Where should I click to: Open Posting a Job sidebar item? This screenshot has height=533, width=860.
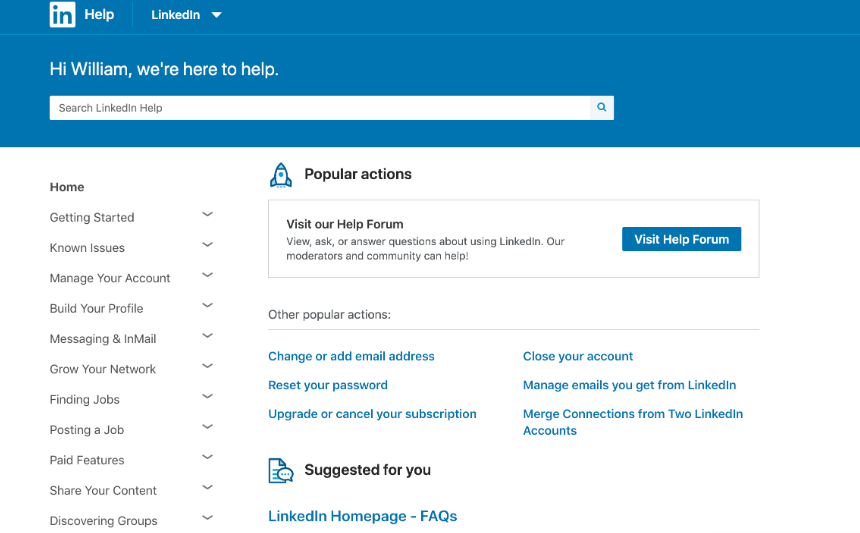[87, 430]
